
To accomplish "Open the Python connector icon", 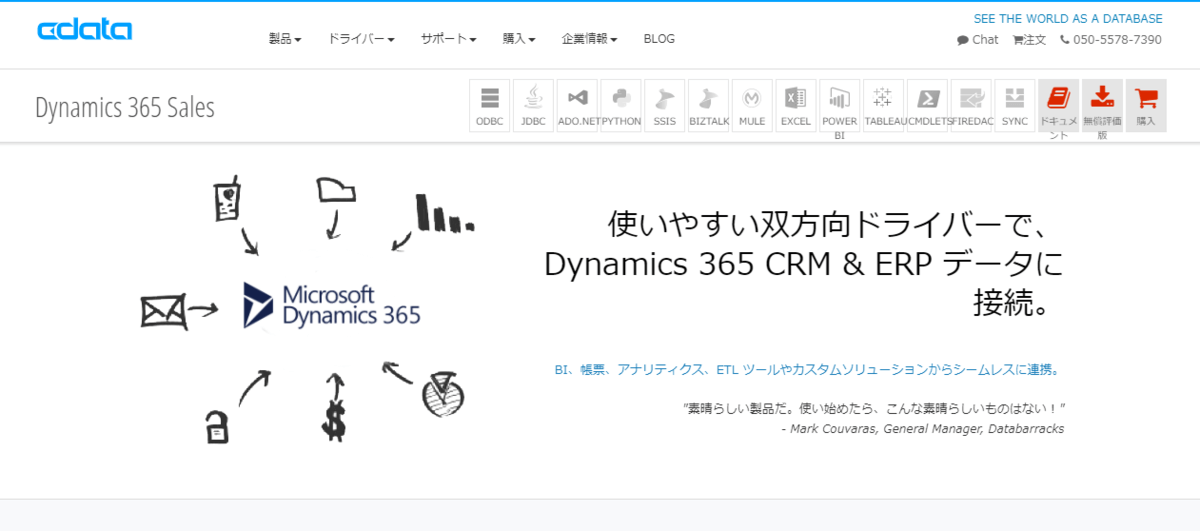I will coord(621,105).
